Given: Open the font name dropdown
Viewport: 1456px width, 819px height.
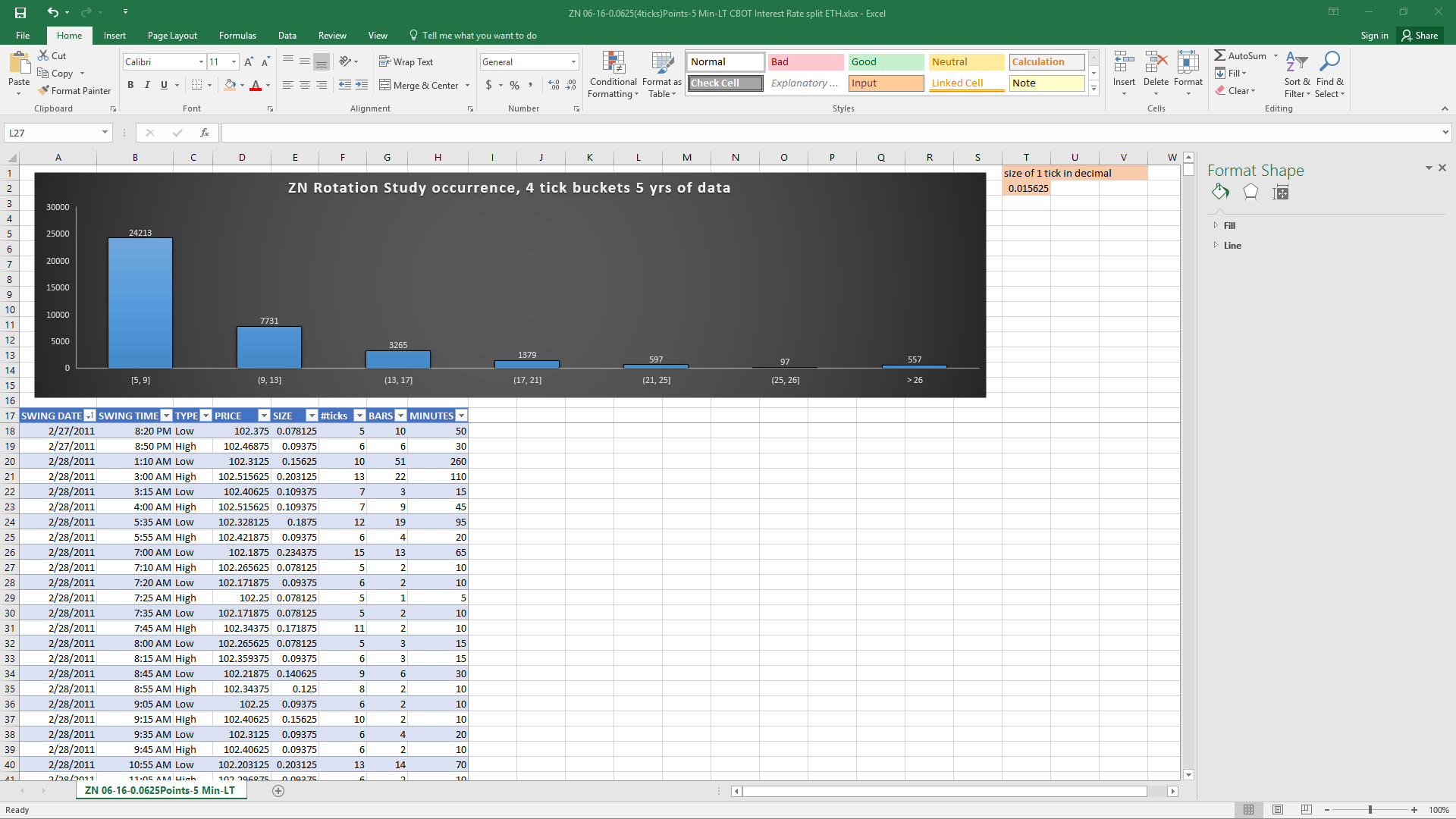Looking at the screenshot, I should (201, 62).
